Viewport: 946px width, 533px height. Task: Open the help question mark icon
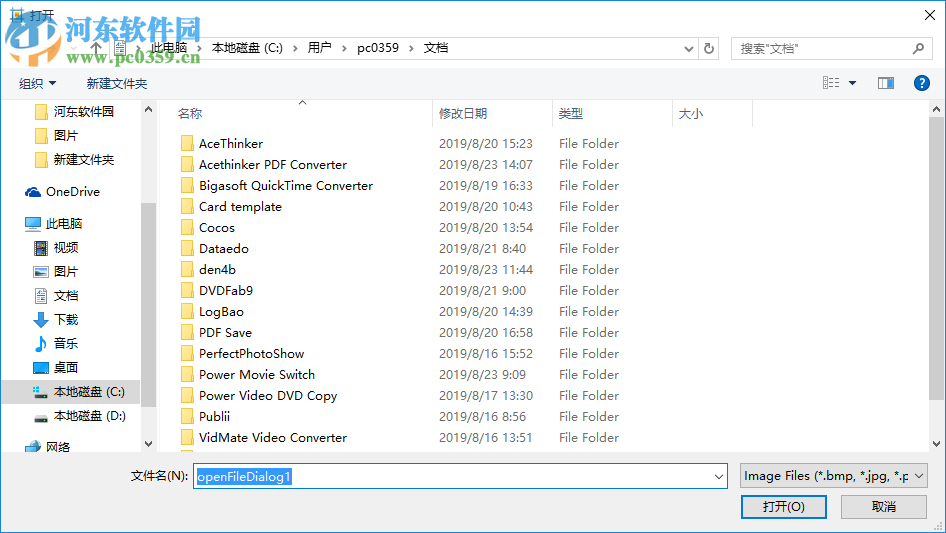[921, 83]
